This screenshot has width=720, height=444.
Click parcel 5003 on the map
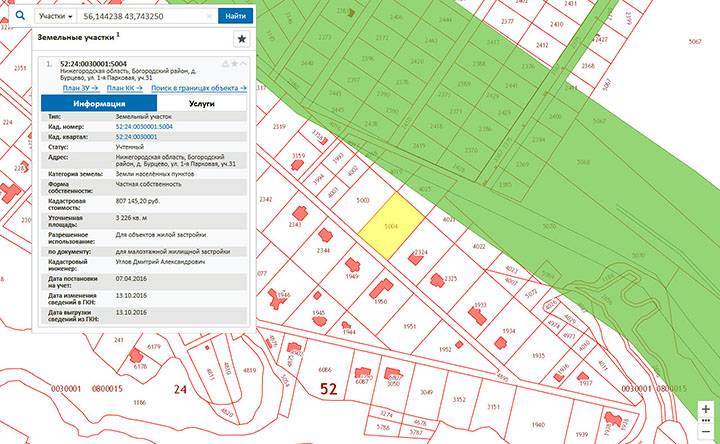click(363, 200)
